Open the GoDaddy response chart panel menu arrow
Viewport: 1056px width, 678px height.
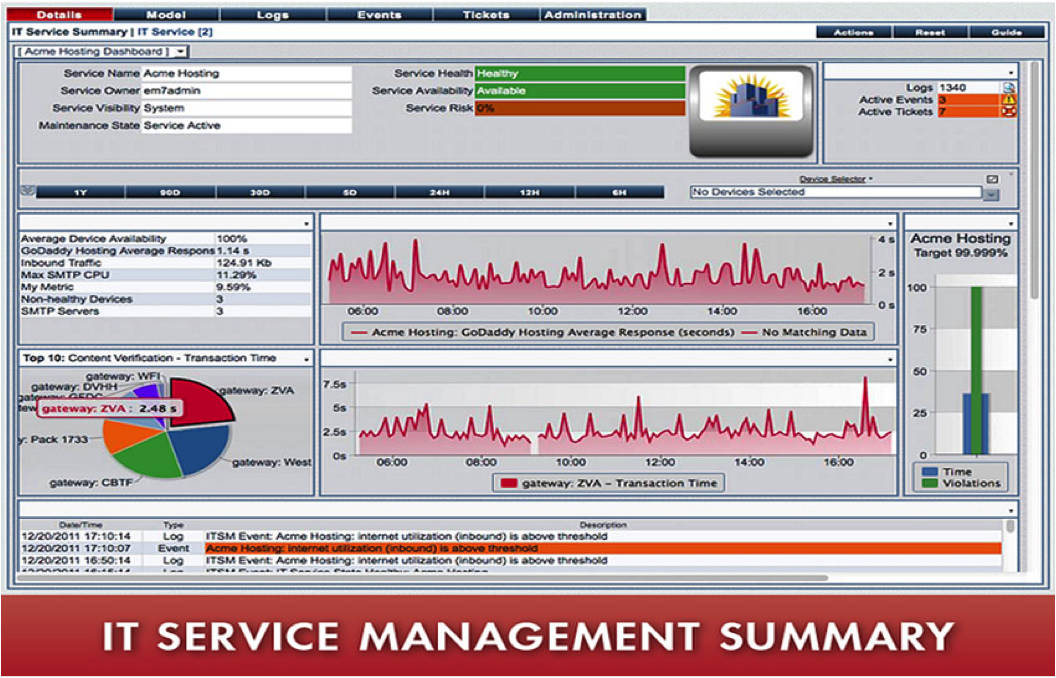890,224
